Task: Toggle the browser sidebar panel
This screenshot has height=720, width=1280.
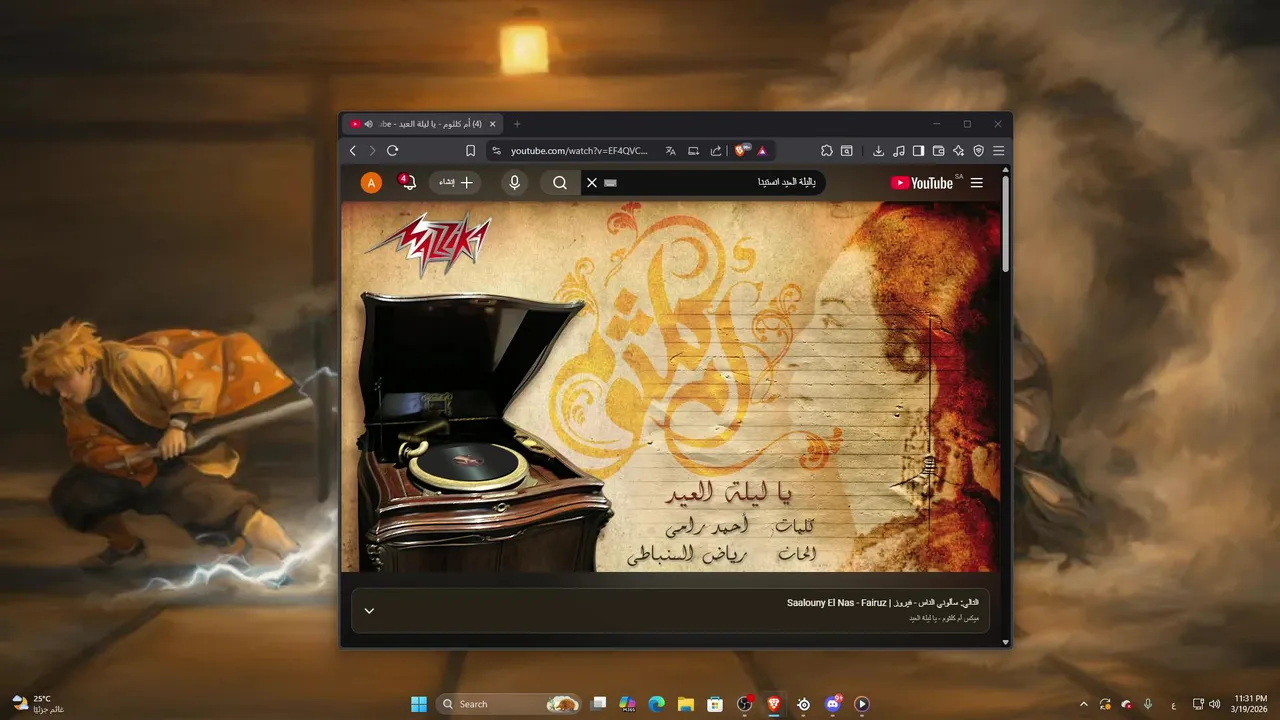Action: [x=918, y=151]
